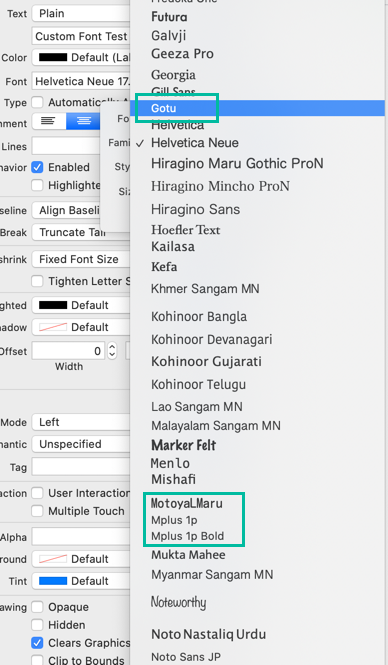Click the Font Helvetica Neue field
The width and height of the screenshot is (388, 665).
pos(81,81)
